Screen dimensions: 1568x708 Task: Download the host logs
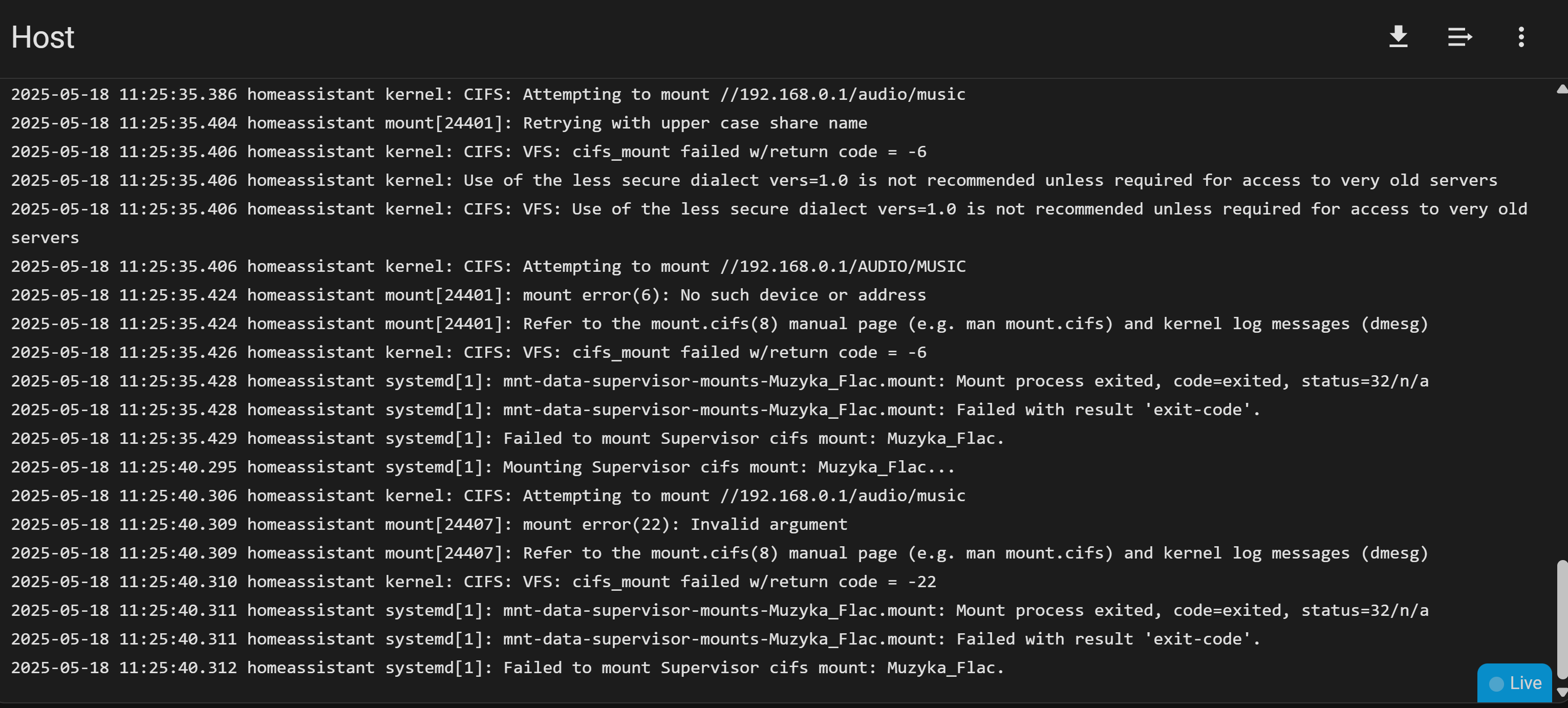(x=1398, y=37)
